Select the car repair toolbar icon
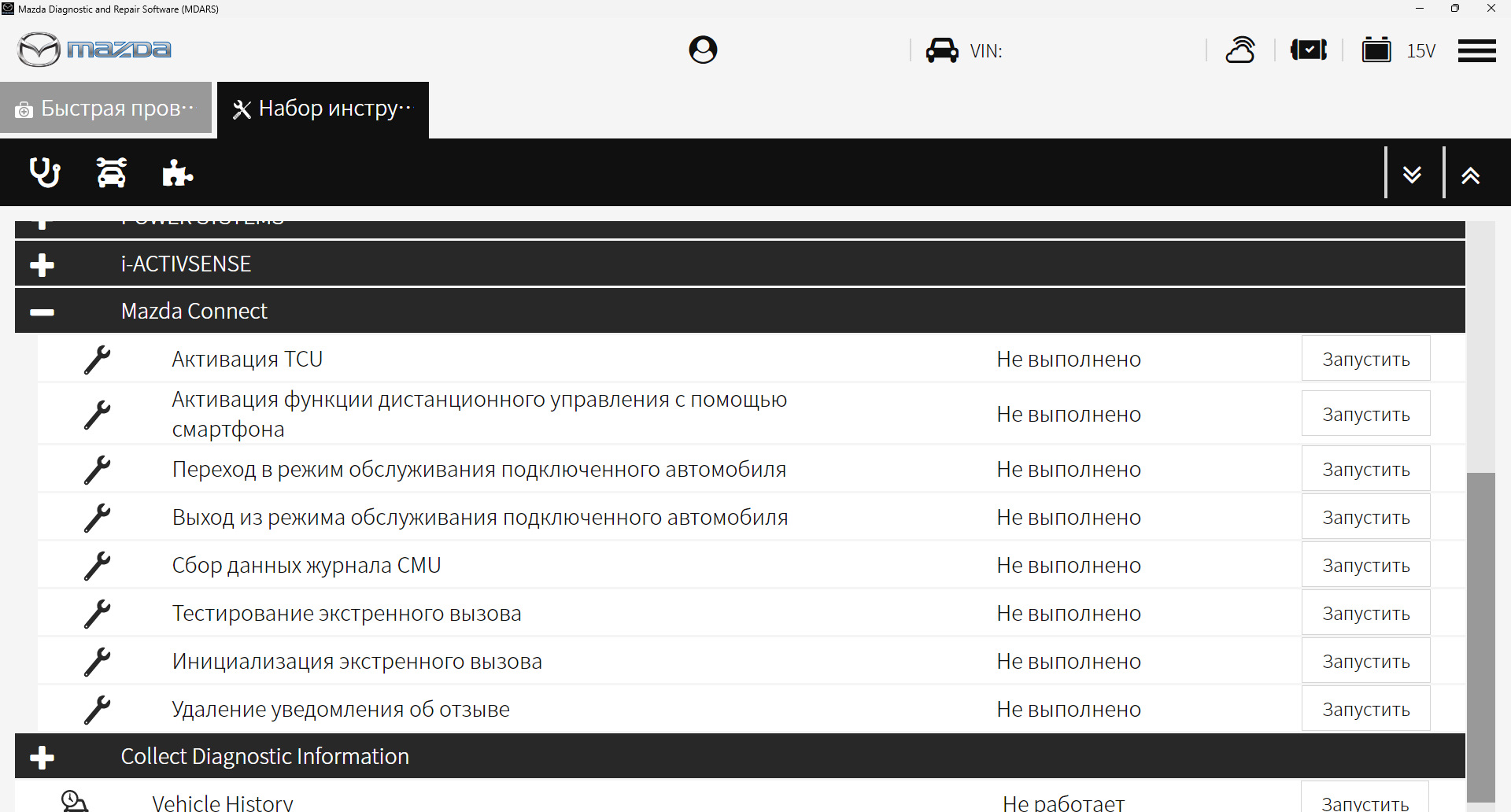The width and height of the screenshot is (1511, 812). (x=111, y=172)
